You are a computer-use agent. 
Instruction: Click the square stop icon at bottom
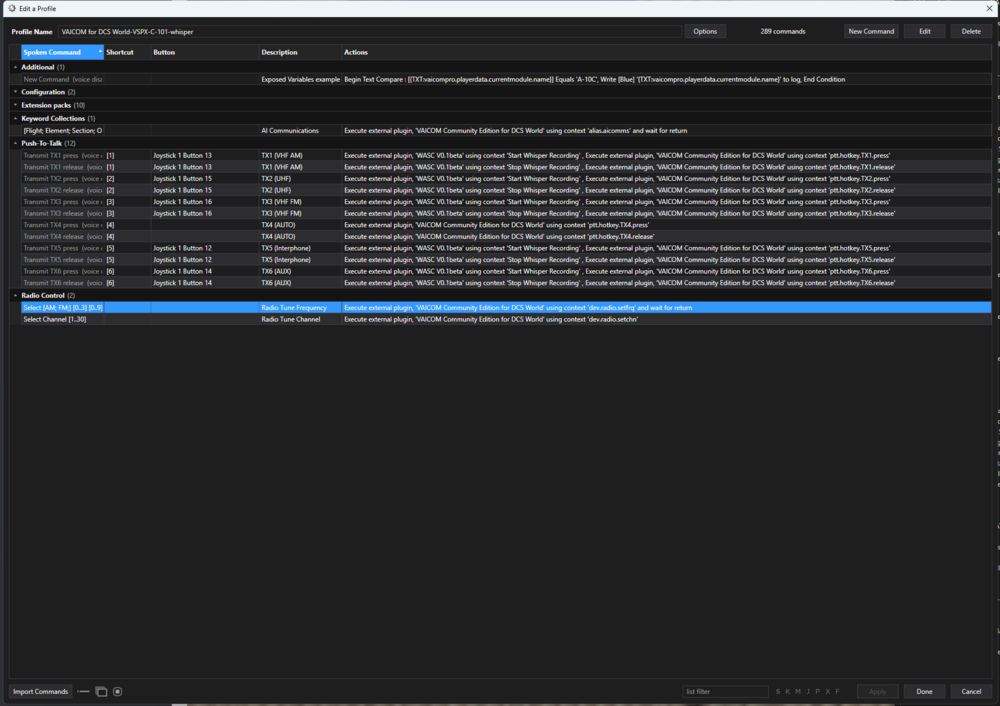(x=117, y=691)
